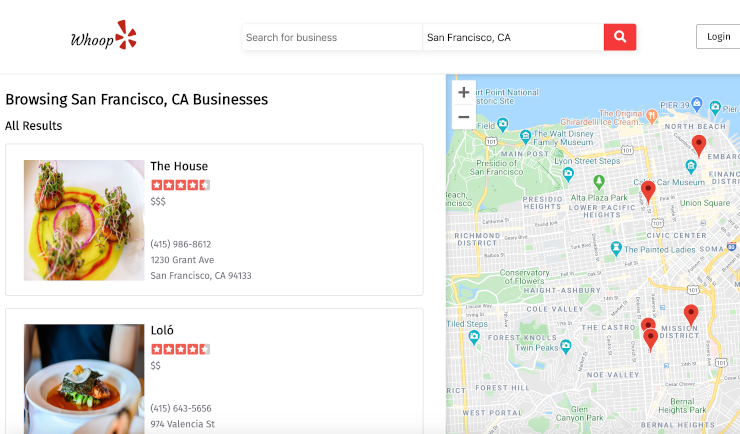740x434 pixels.
Task: Click the green Alta Plaza Park marker
Action: click(599, 181)
